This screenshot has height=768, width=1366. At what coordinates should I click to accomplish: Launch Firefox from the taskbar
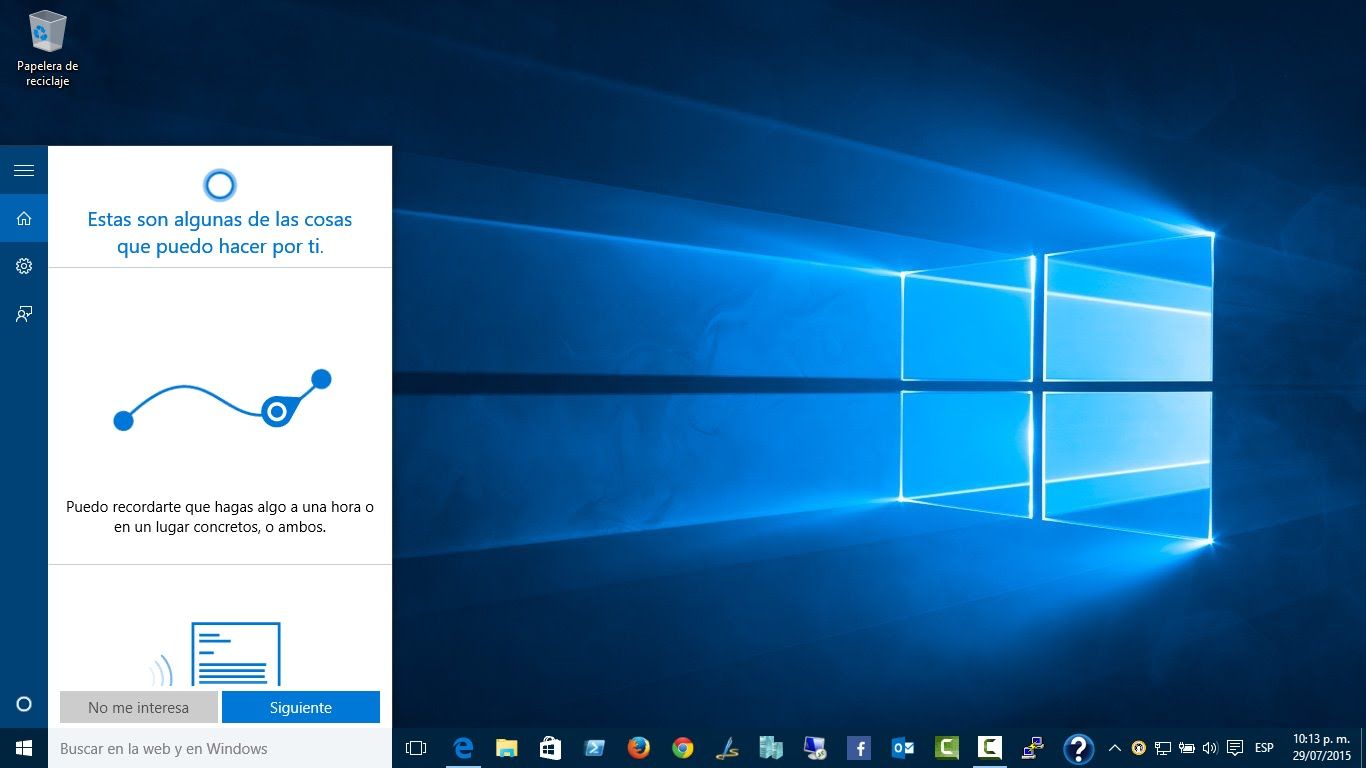pyautogui.click(x=639, y=748)
